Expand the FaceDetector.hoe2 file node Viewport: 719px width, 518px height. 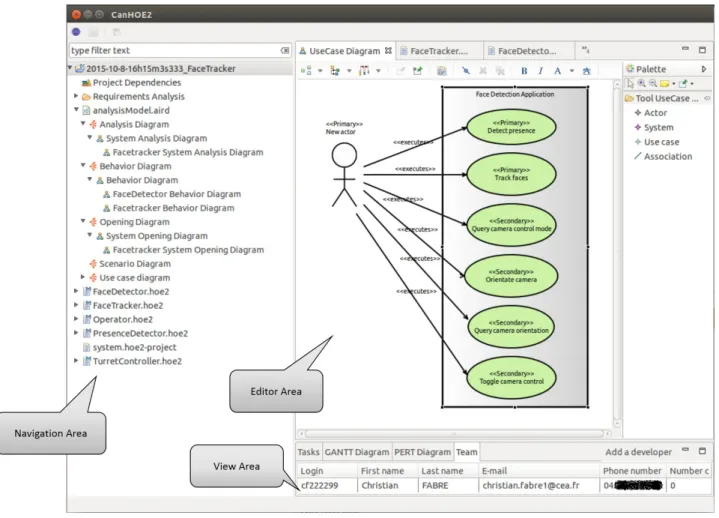pos(76,291)
